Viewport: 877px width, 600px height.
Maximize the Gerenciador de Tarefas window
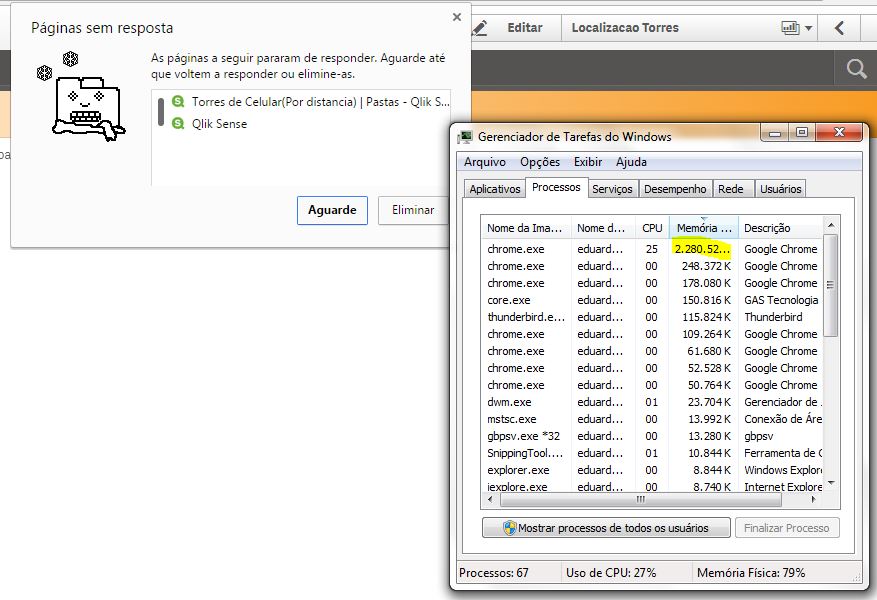[x=802, y=133]
